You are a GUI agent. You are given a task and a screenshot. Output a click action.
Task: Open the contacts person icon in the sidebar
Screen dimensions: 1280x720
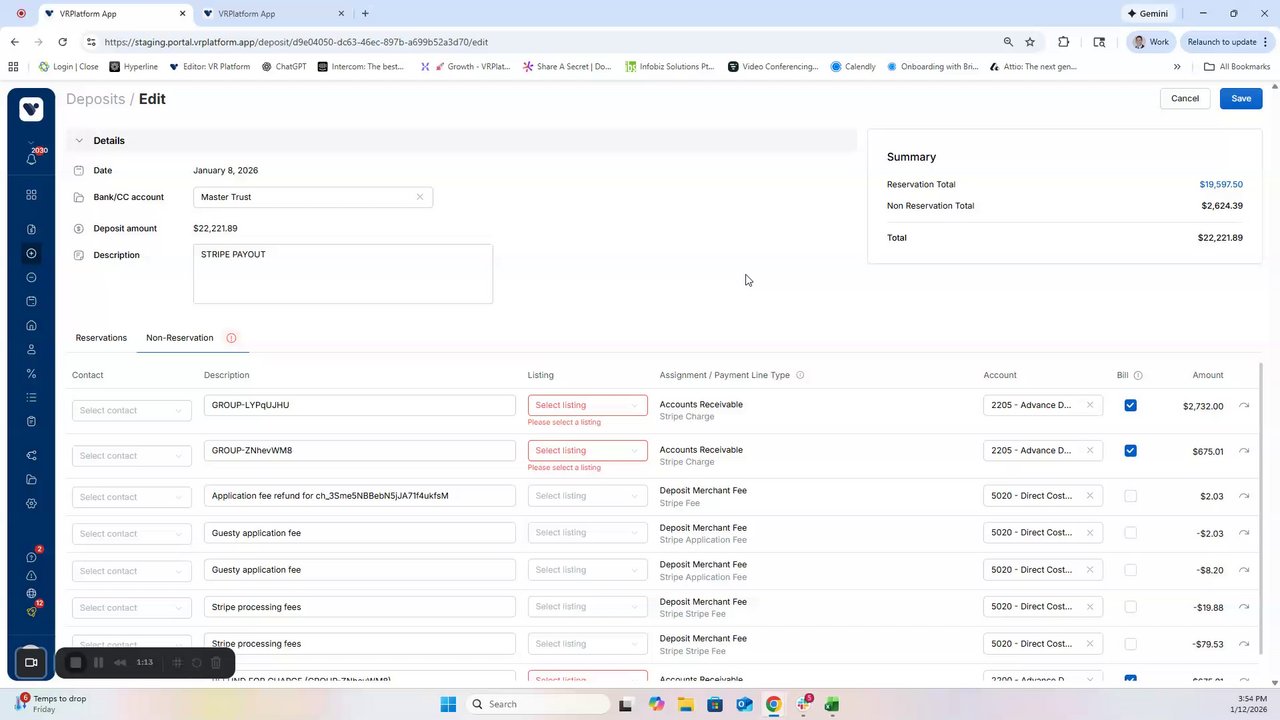pyautogui.click(x=31, y=349)
